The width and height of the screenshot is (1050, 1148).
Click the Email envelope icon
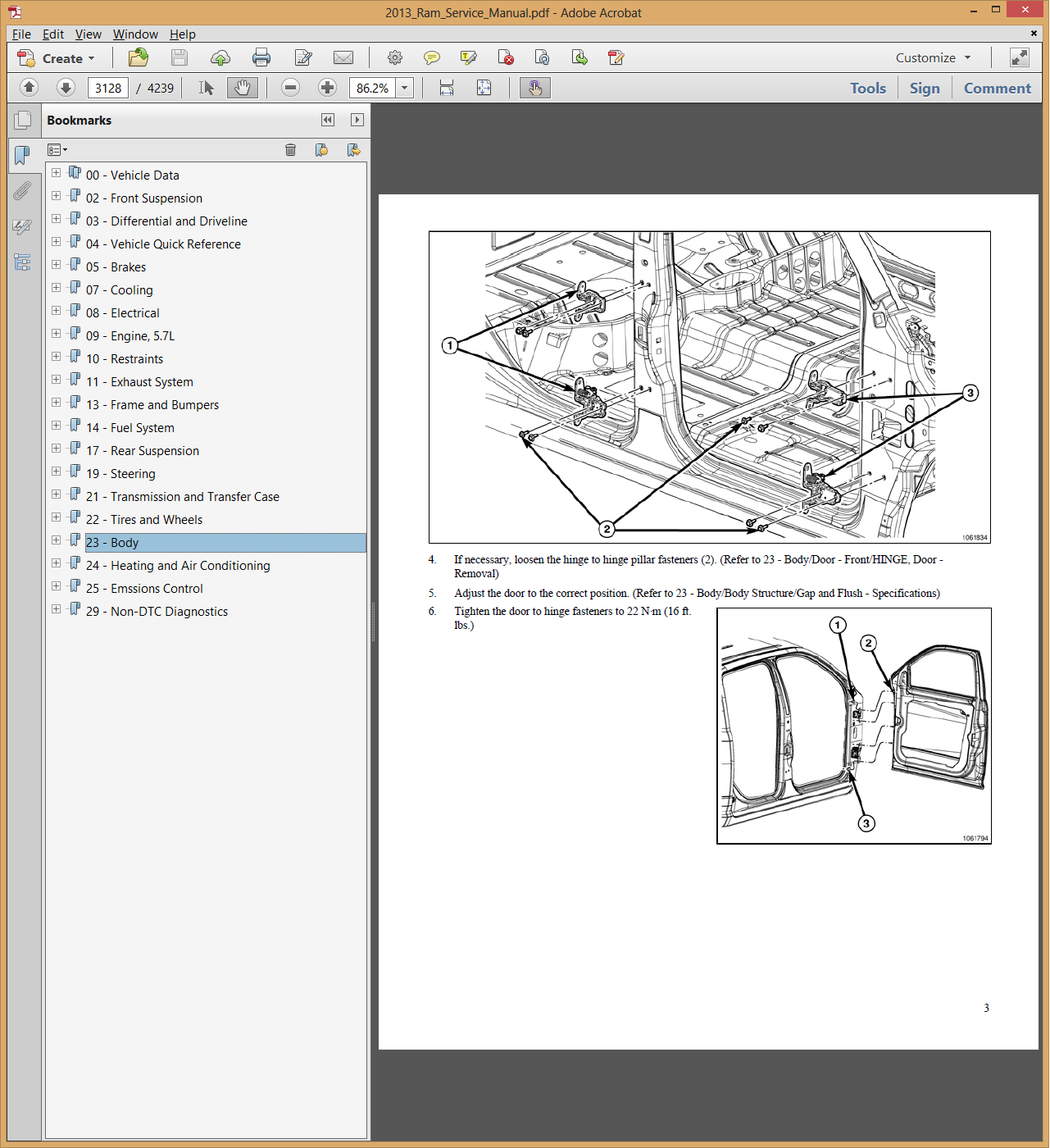pyautogui.click(x=343, y=57)
